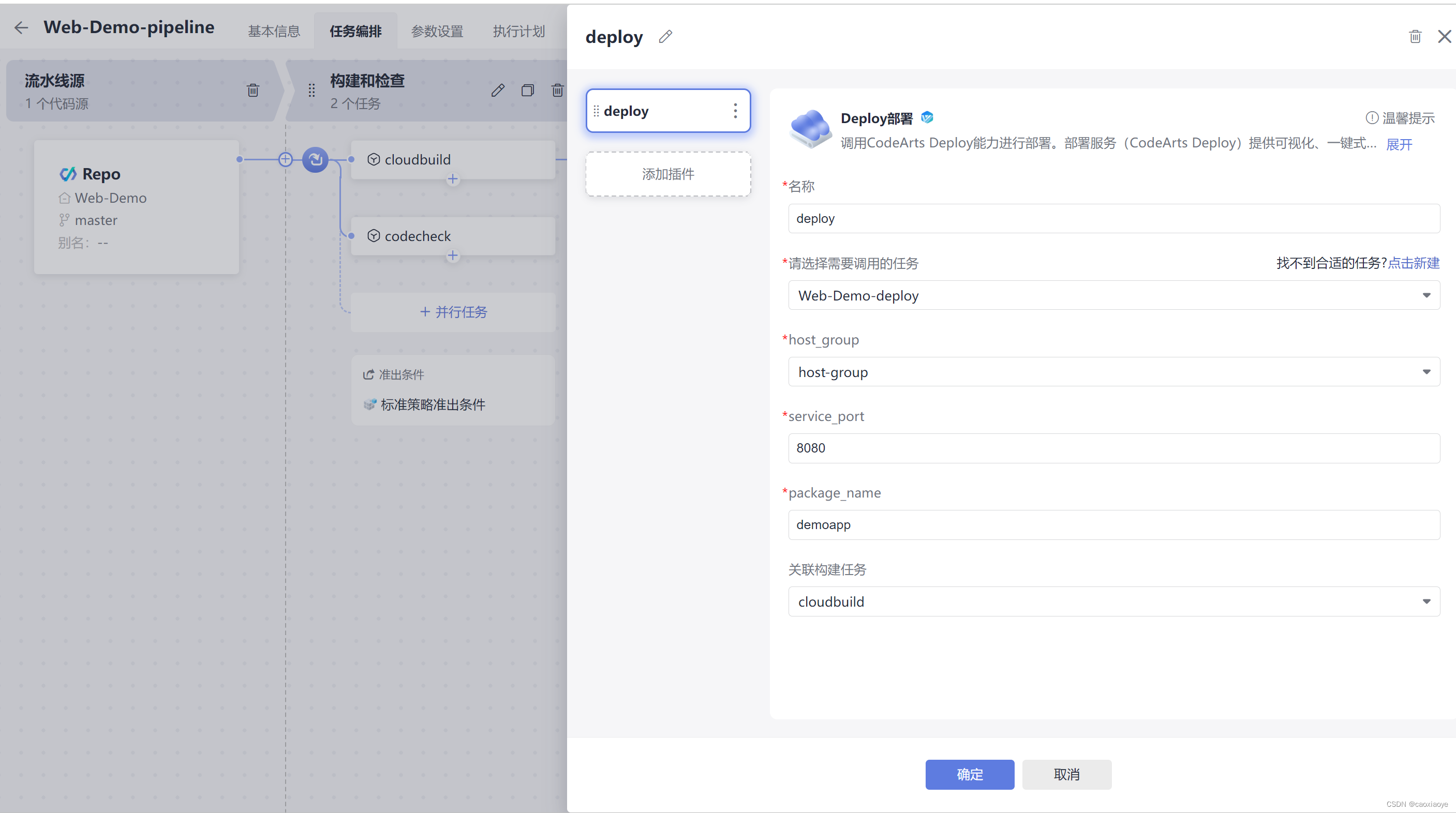The width and height of the screenshot is (1456, 813).
Task: Expand the plugin description with 展开
Action: click(x=1399, y=144)
